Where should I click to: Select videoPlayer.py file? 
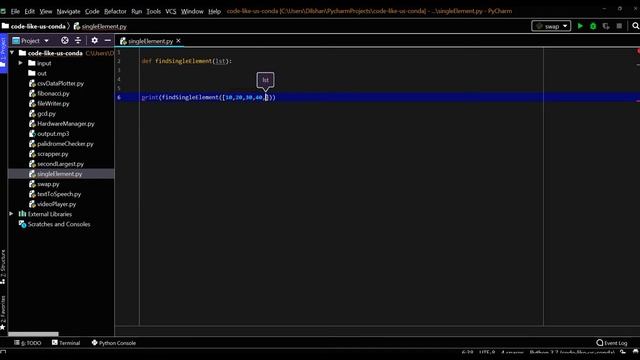coord(56,204)
